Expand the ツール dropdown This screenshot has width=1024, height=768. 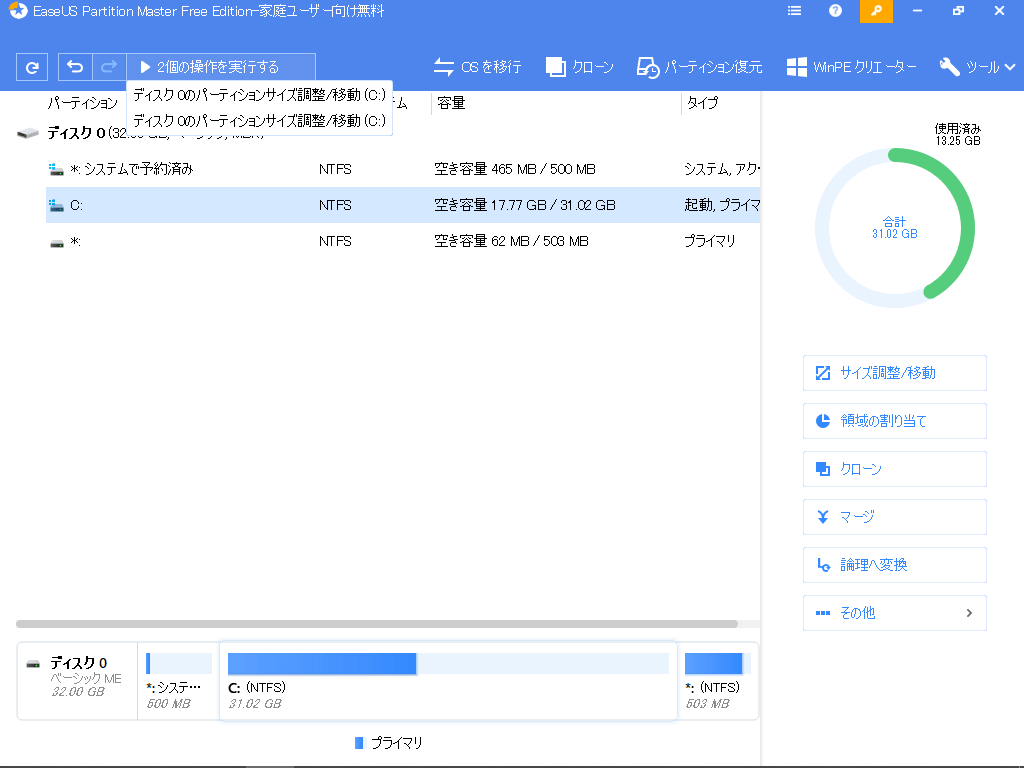pyautogui.click(x=977, y=67)
